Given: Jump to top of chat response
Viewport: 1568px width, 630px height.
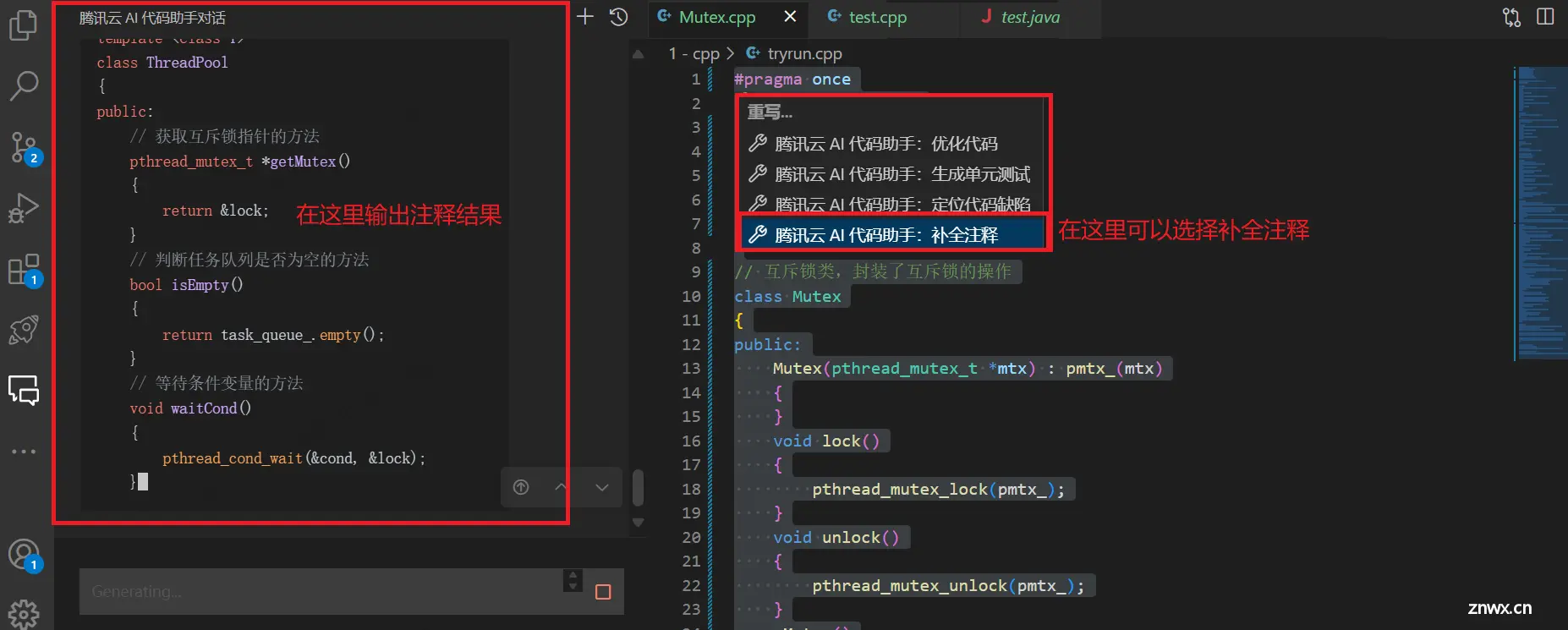Looking at the screenshot, I should tap(521, 487).
